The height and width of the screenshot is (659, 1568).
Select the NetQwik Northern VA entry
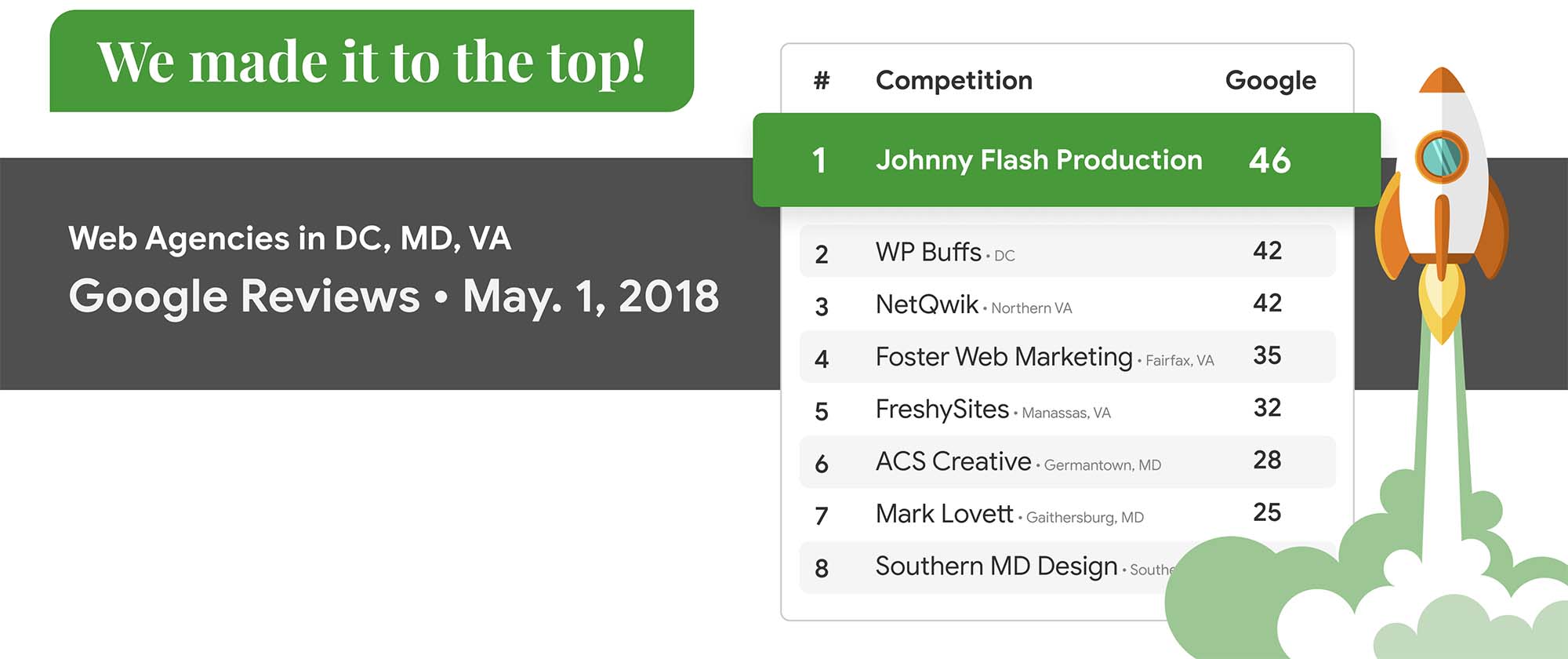coord(1067,304)
